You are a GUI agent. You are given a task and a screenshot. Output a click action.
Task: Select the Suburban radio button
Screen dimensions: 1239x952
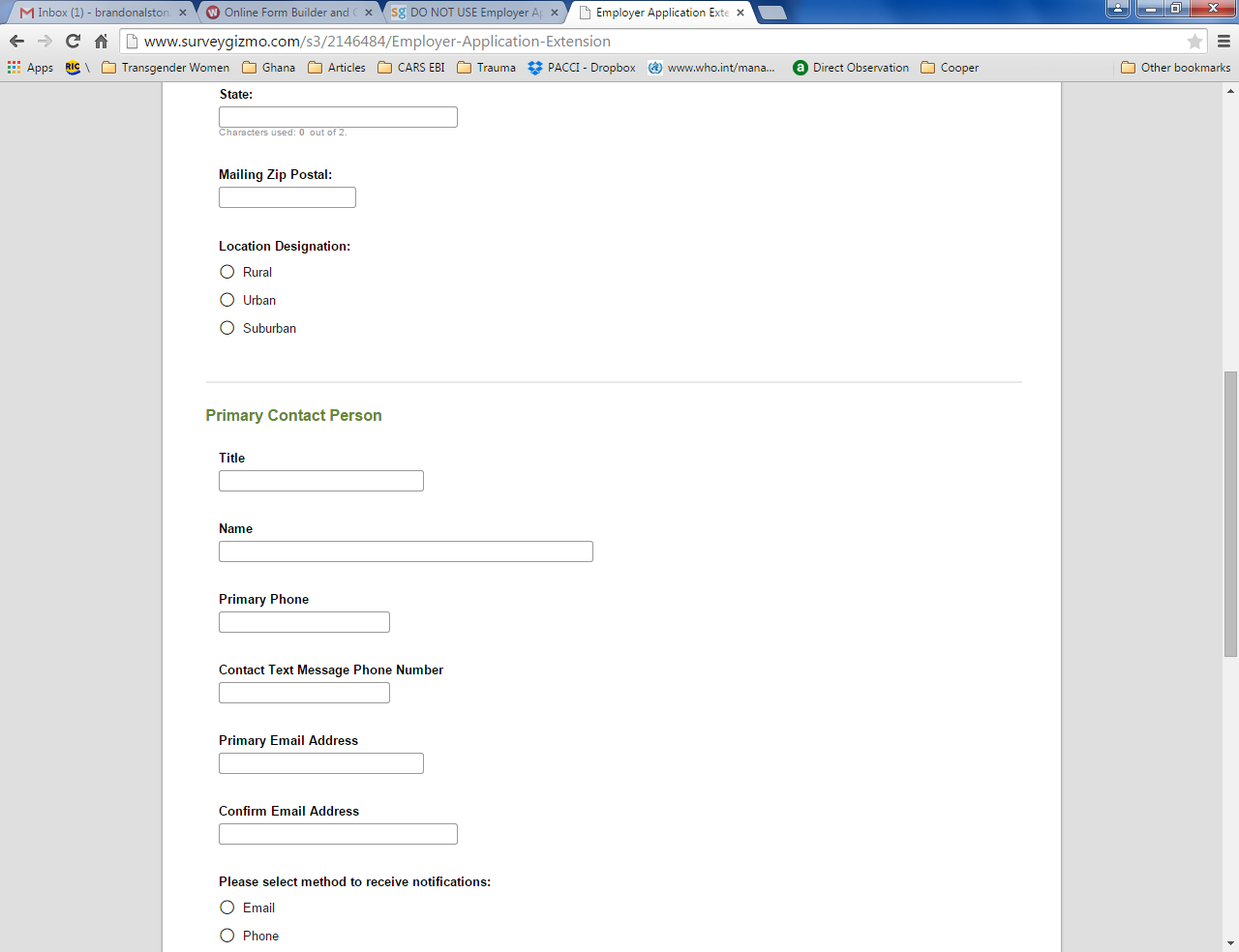227,328
